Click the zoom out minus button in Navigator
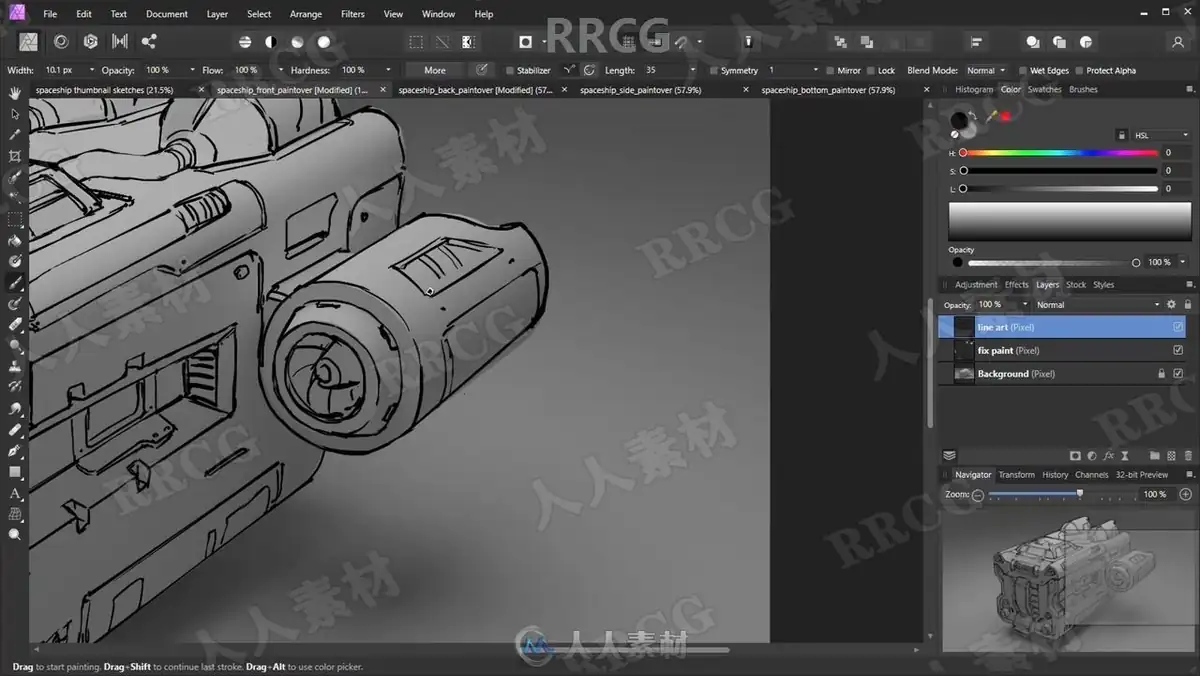 pyautogui.click(x=978, y=494)
